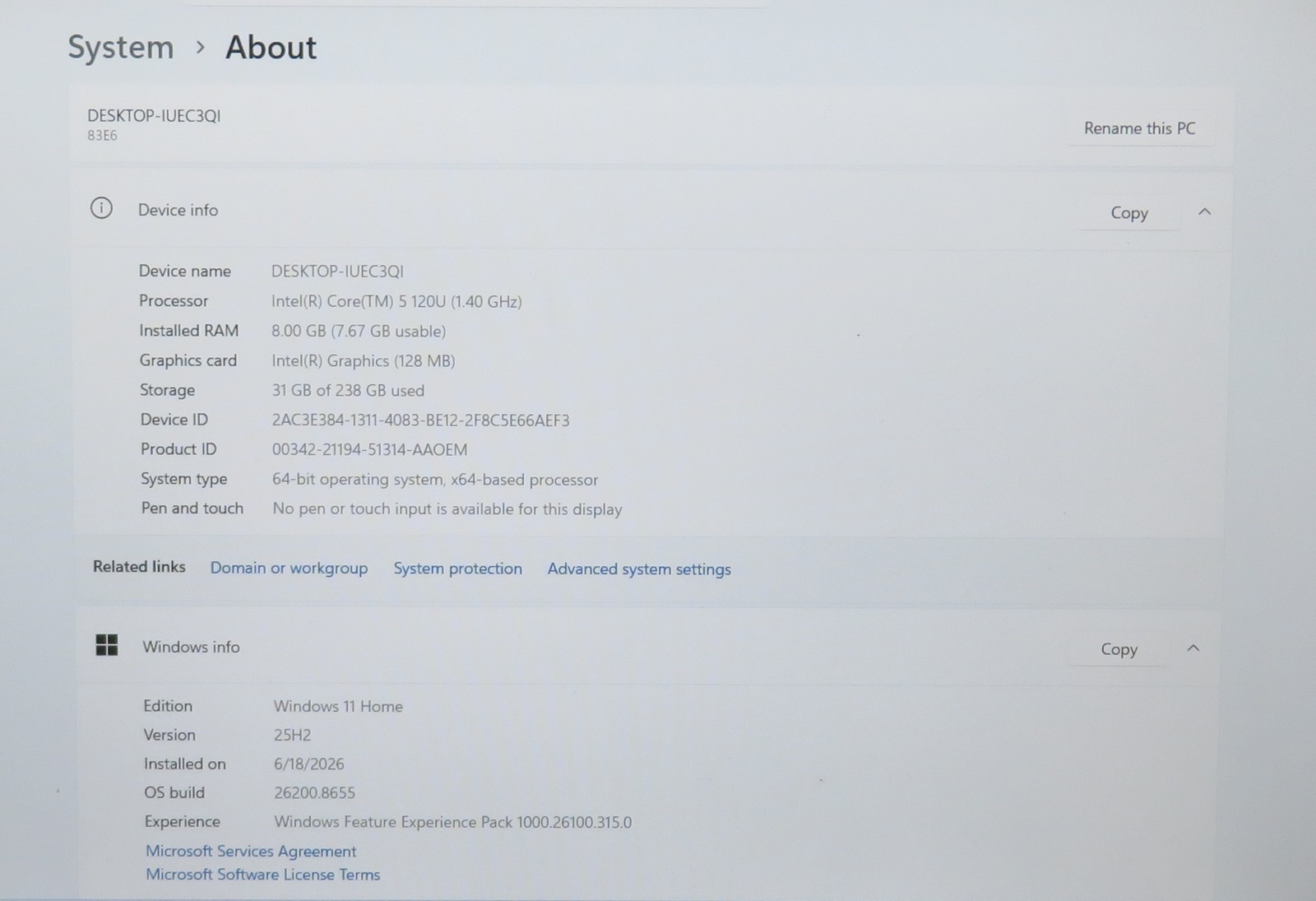This screenshot has width=1316, height=901.
Task: Open System protection link
Action: [457, 569]
